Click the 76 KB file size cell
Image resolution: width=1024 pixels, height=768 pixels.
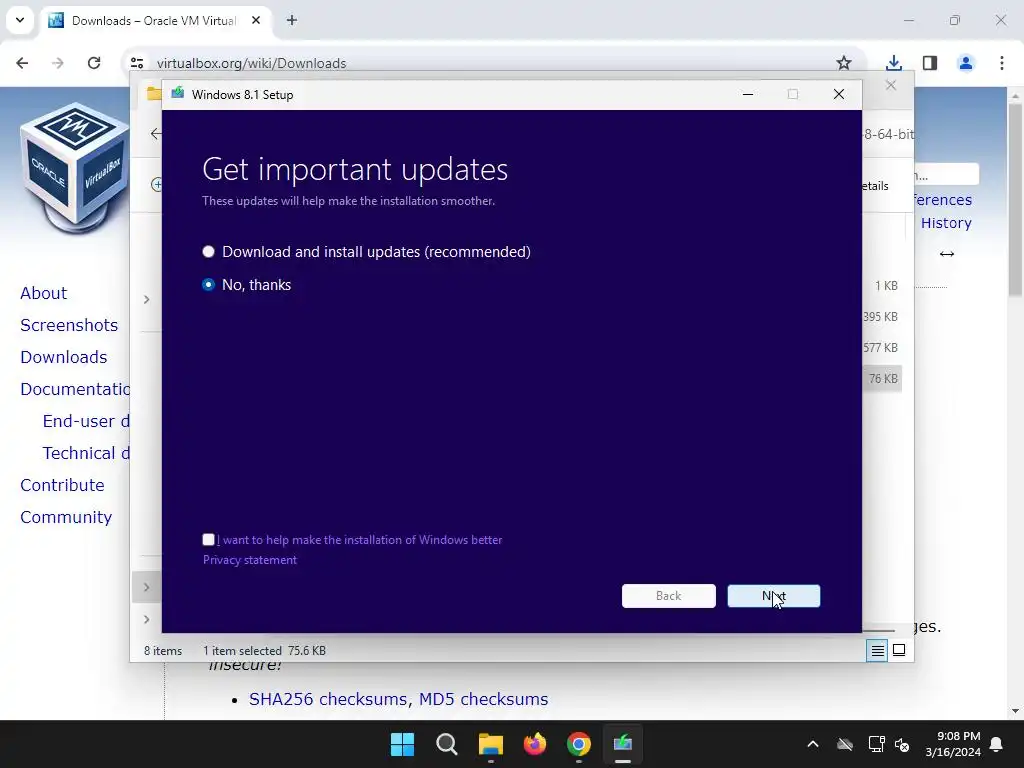[883, 379]
